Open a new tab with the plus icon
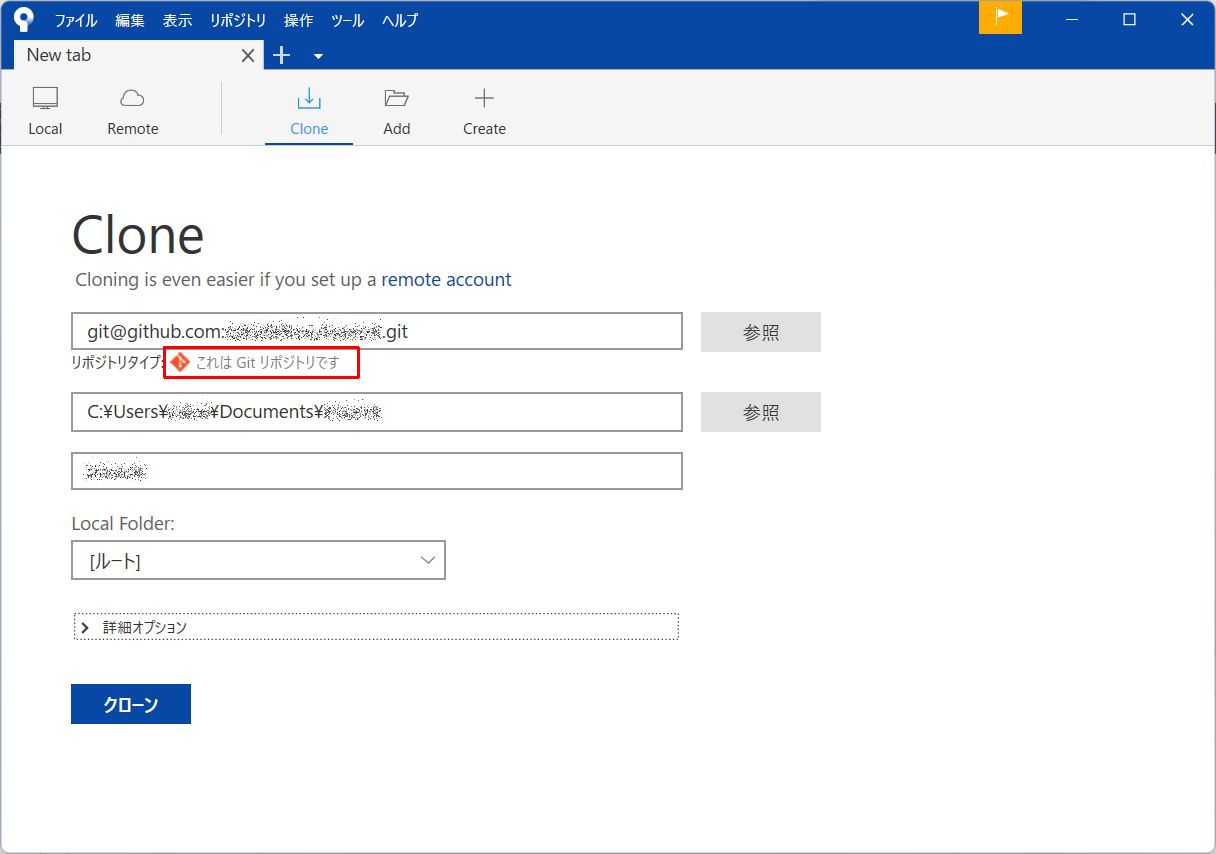Viewport: 1216px width, 854px height. pos(281,56)
